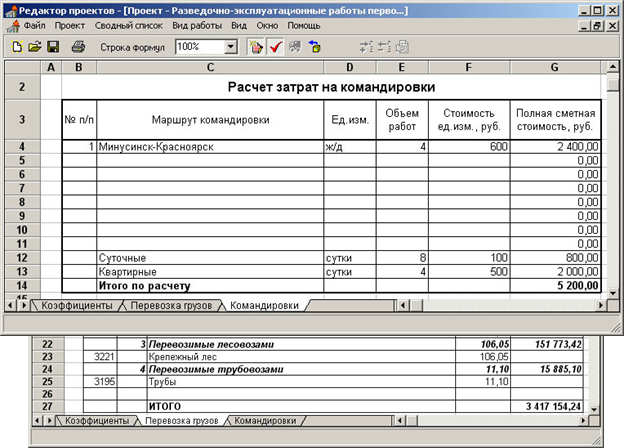Select Командировки tab in background window
The image size is (624, 448).
coord(265,421)
